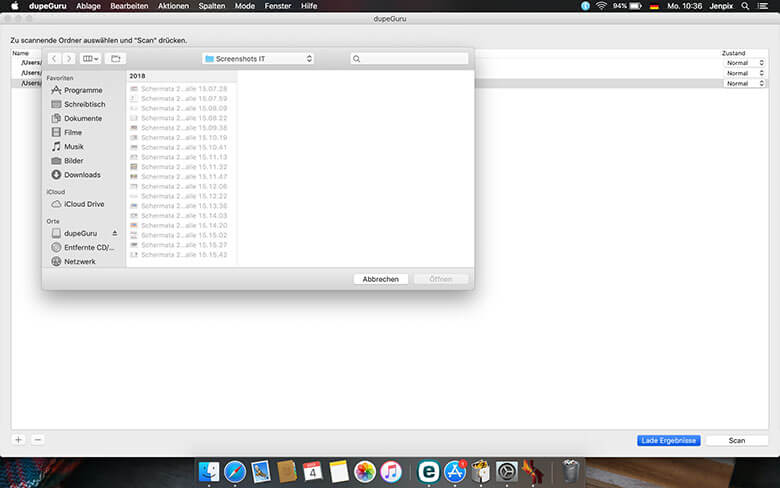Click the back navigation arrow in file dialog

click(54, 59)
